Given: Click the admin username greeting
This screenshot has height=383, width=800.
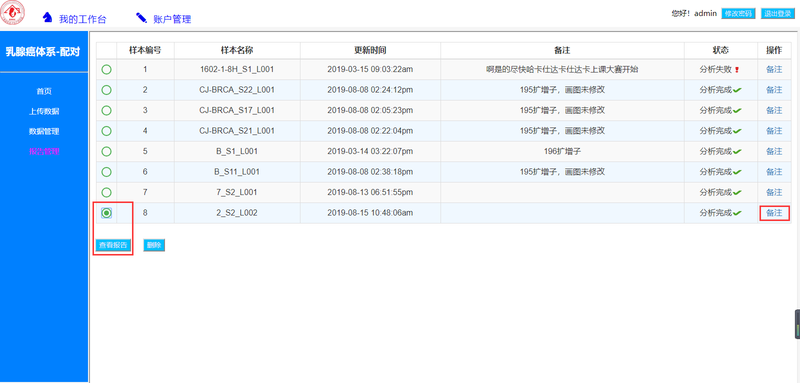Looking at the screenshot, I should pyautogui.click(x=694, y=13).
